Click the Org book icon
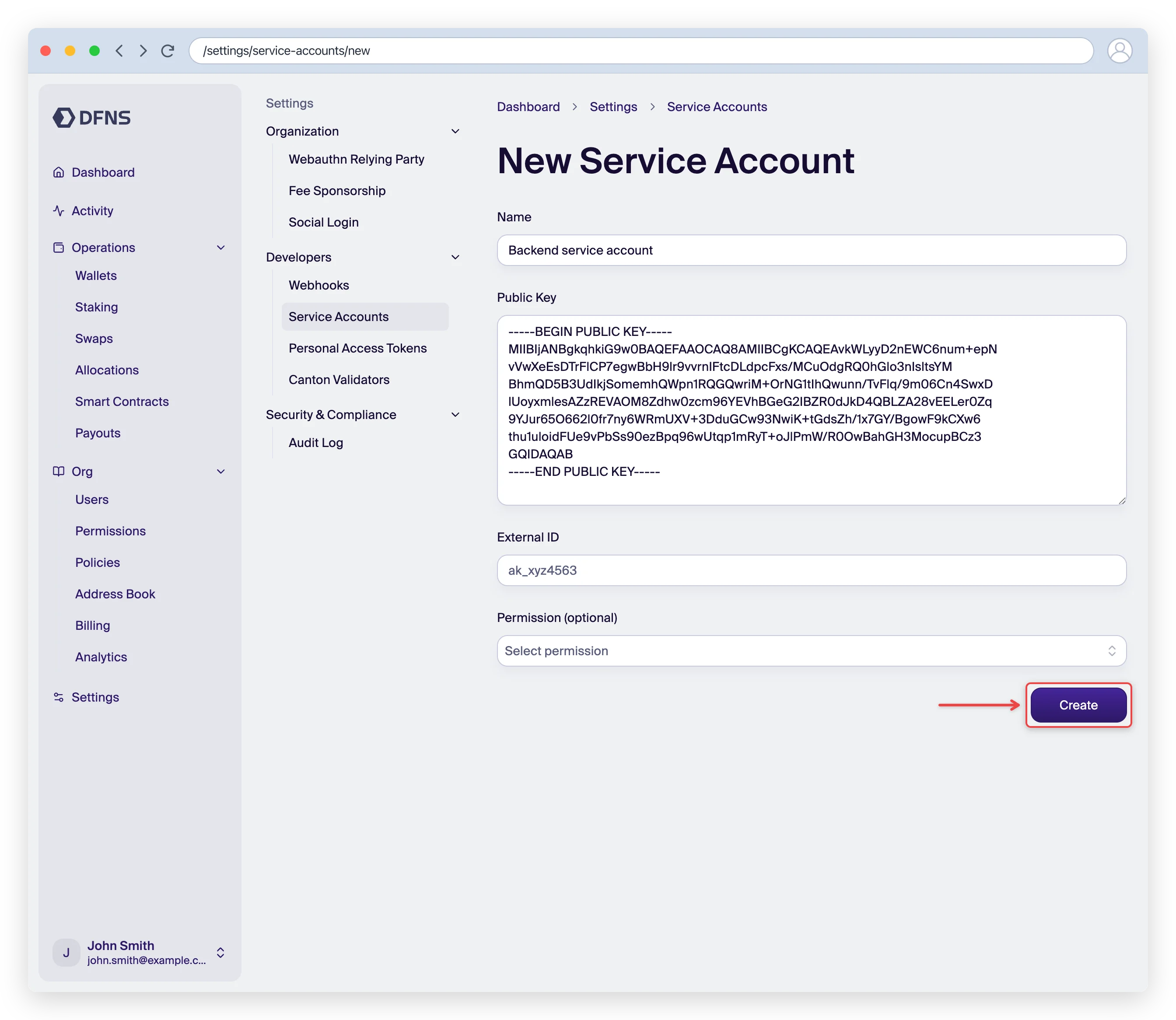This screenshot has width=1176, height=1020. [x=59, y=472]
